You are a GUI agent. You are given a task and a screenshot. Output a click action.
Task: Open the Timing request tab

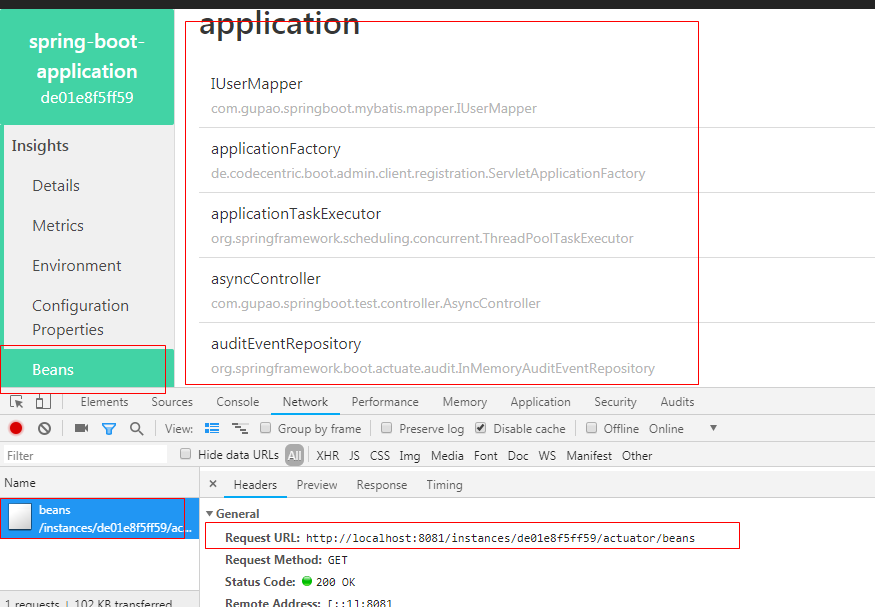445,485
